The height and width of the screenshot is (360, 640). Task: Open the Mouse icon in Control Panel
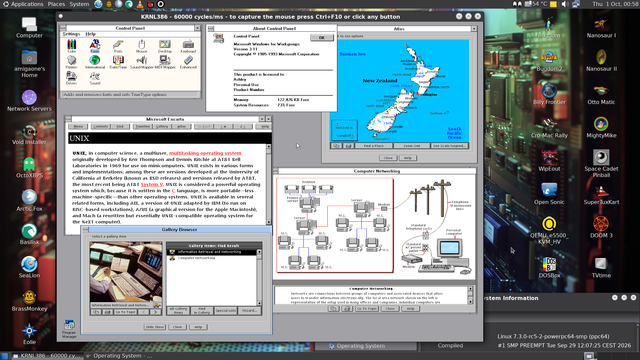[141, 46]
